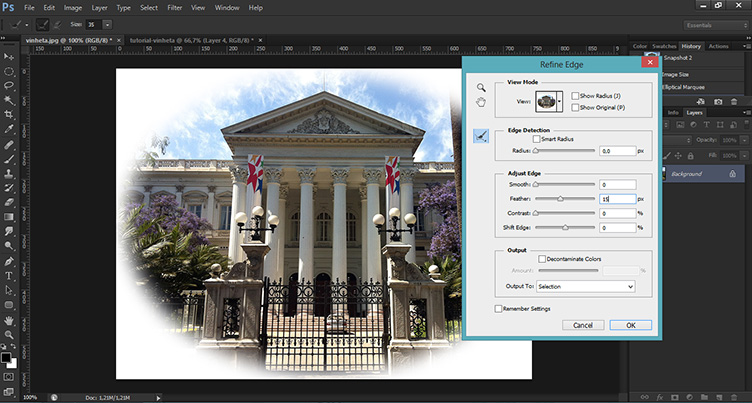Select the Lasso tool
The image size is (752, 403).
[x=9, y=86]
